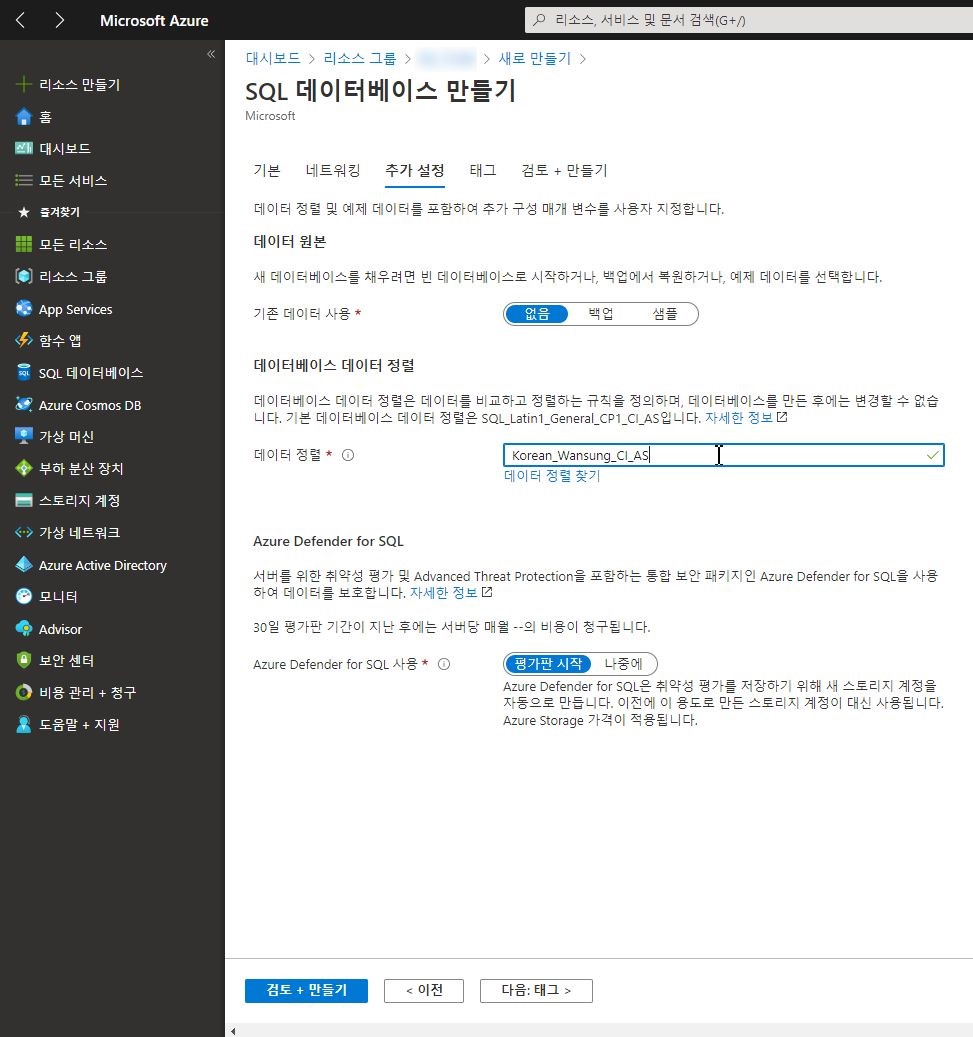Click the 대시보드 chart icon

24,148
